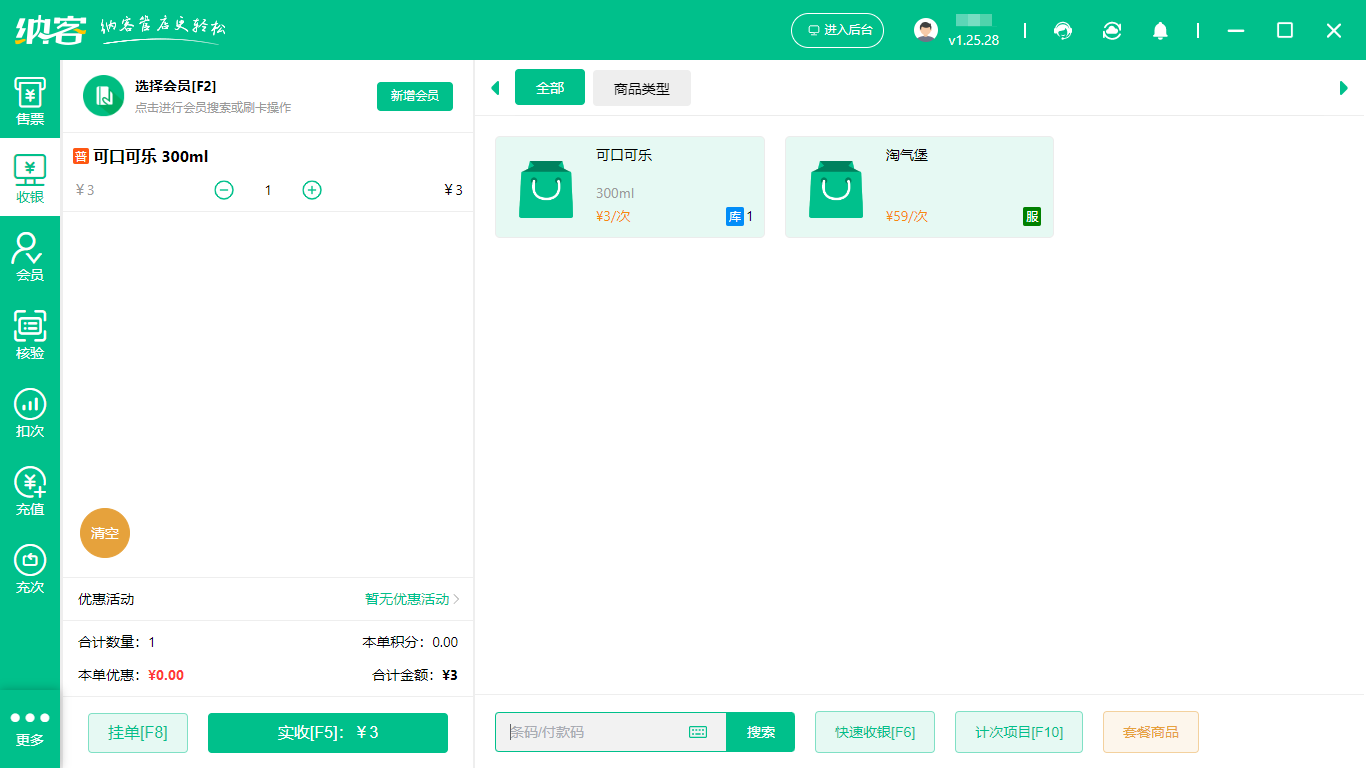This screenshot has width=1366, height=768.
Task: Switch to the 全部 category tab
Action: coord(549,87)
